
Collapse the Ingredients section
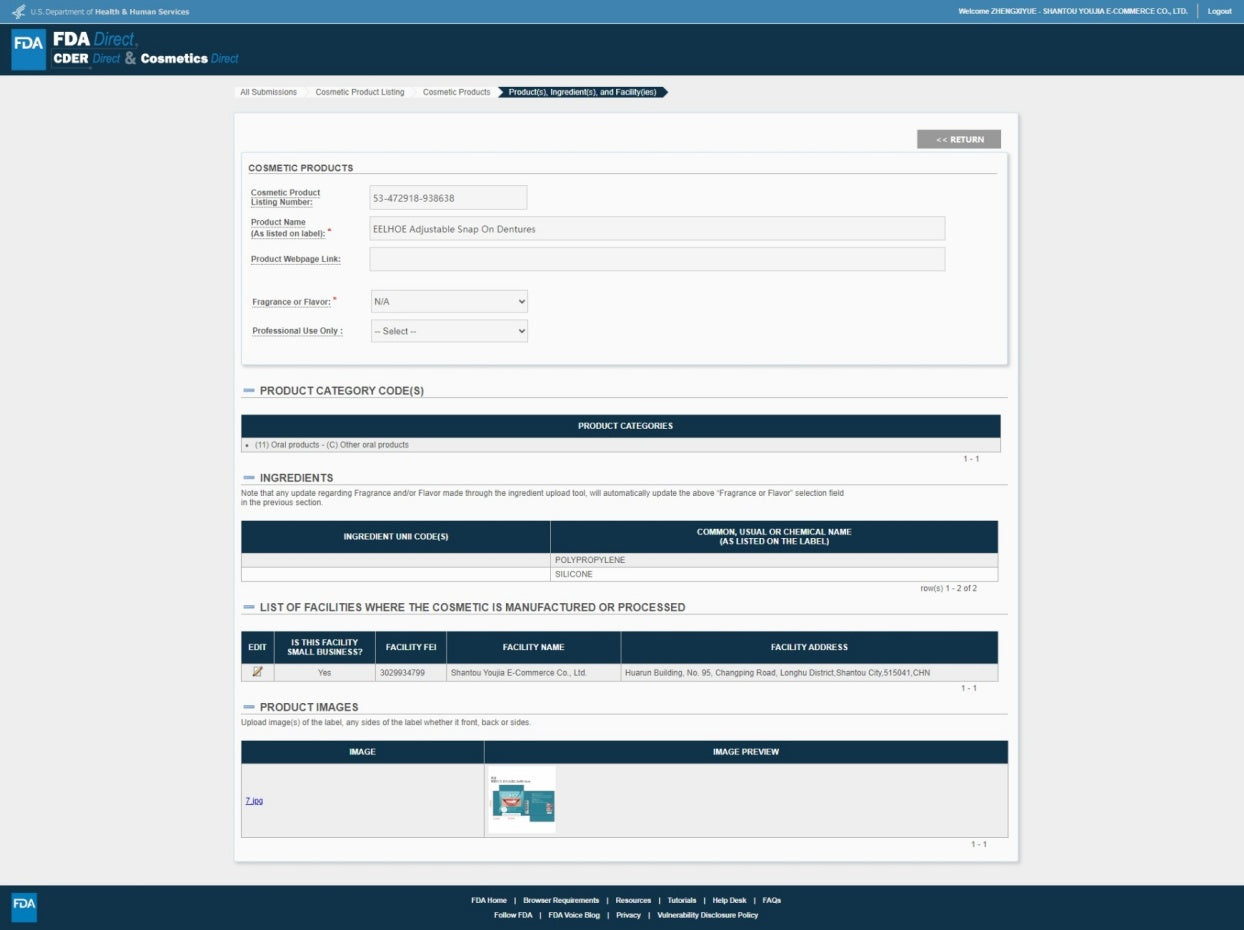pyautogui.click(x=249, y=478)
